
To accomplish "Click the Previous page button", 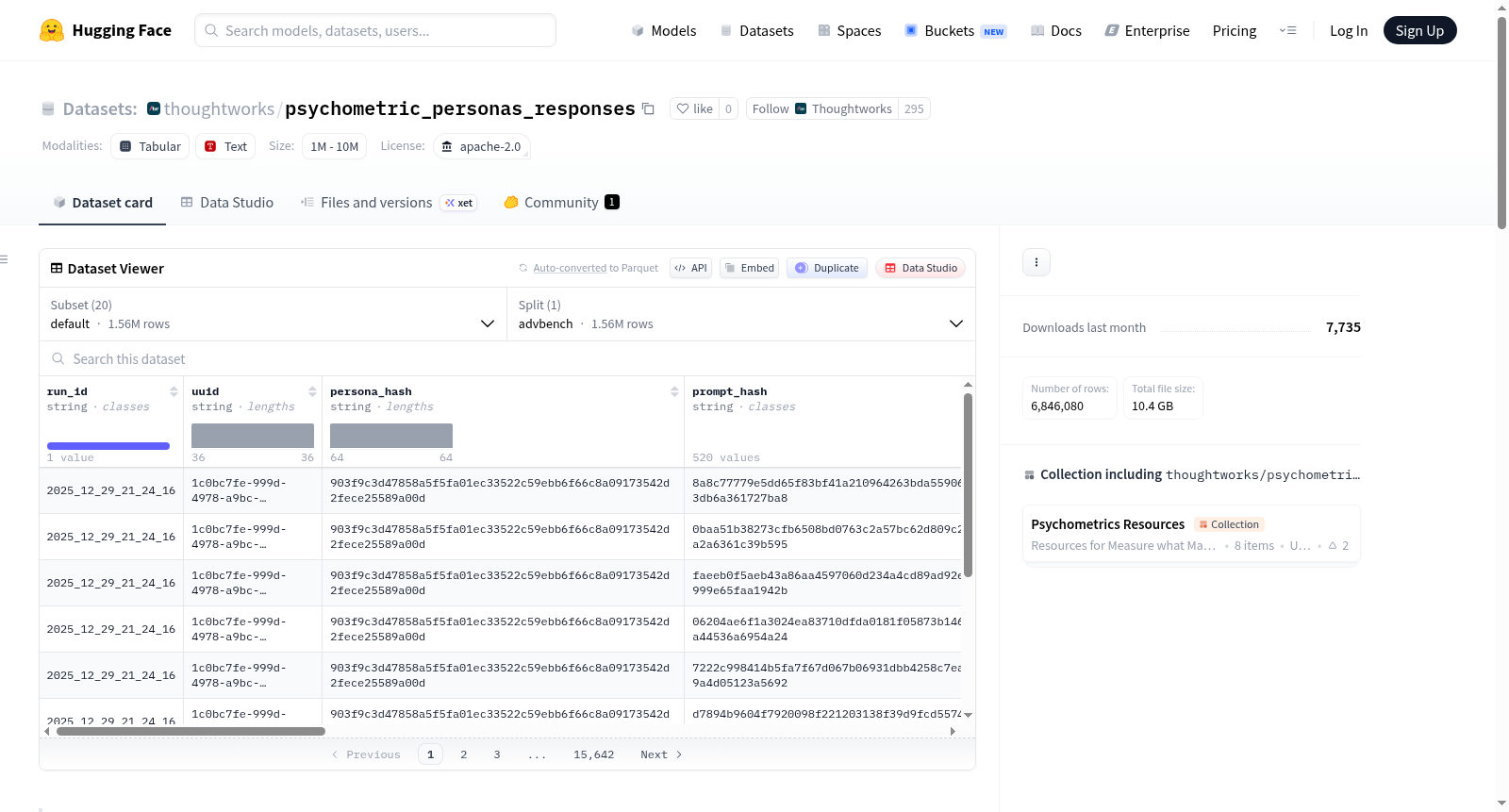I will tap(366, 754).
